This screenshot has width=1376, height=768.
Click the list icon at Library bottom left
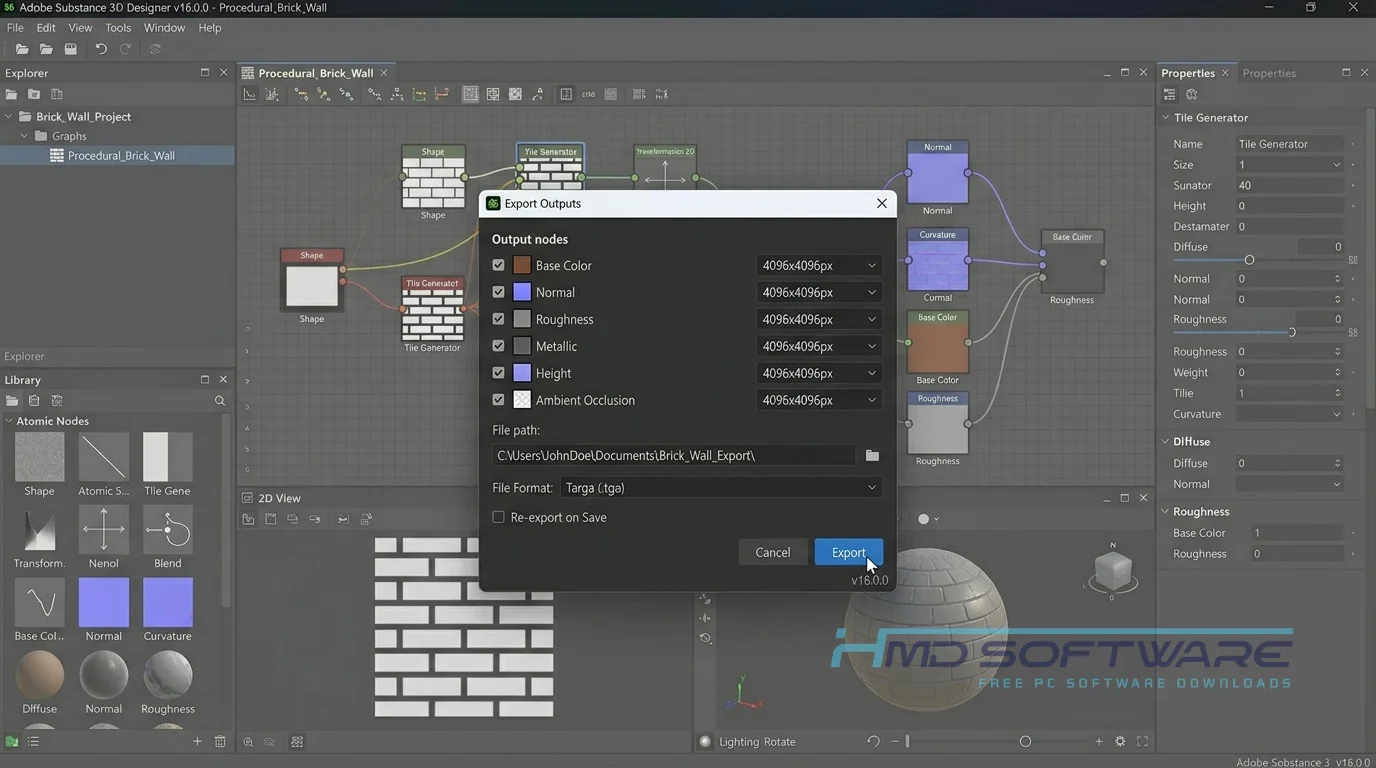coord(33,741)
